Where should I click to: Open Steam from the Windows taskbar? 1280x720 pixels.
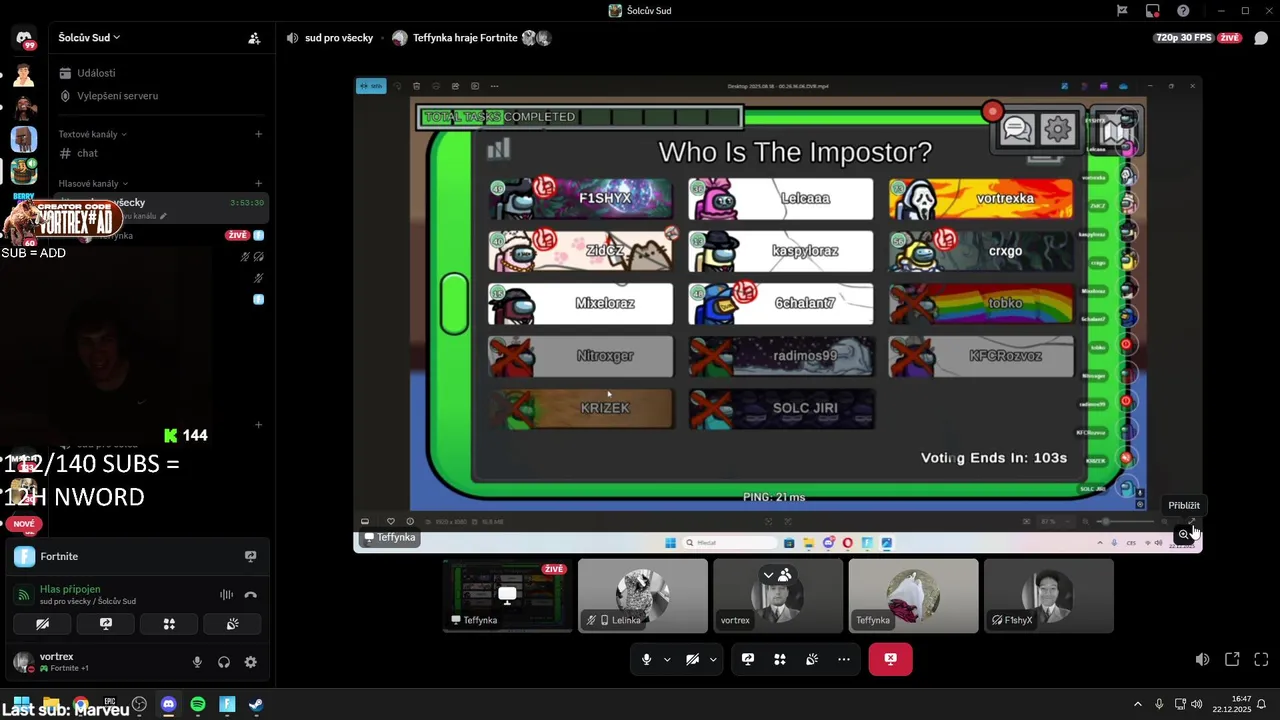(256, 705)
